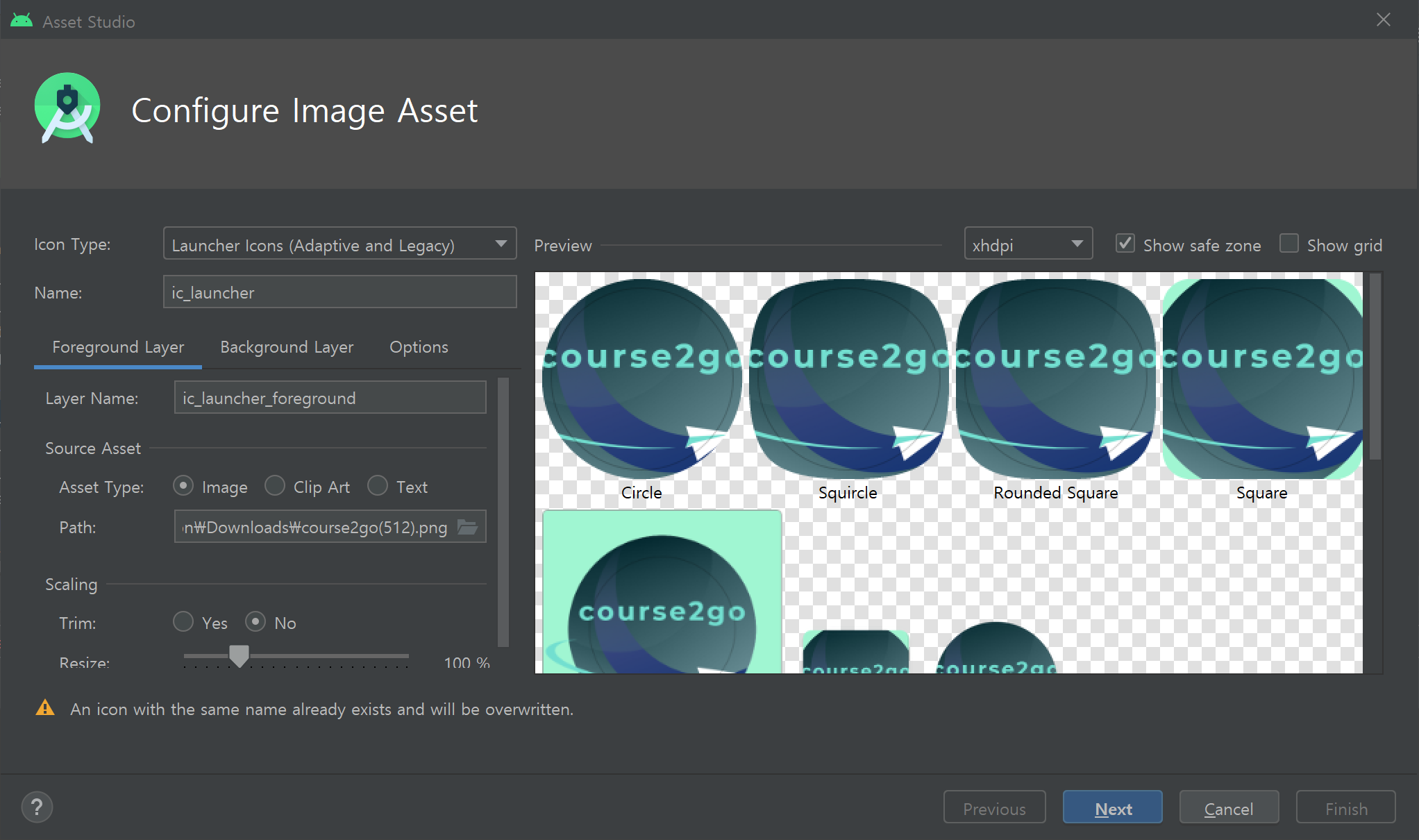This screenshot has width=1419, height=840.
Task: Set Trim to Yes
Action: 183,622
